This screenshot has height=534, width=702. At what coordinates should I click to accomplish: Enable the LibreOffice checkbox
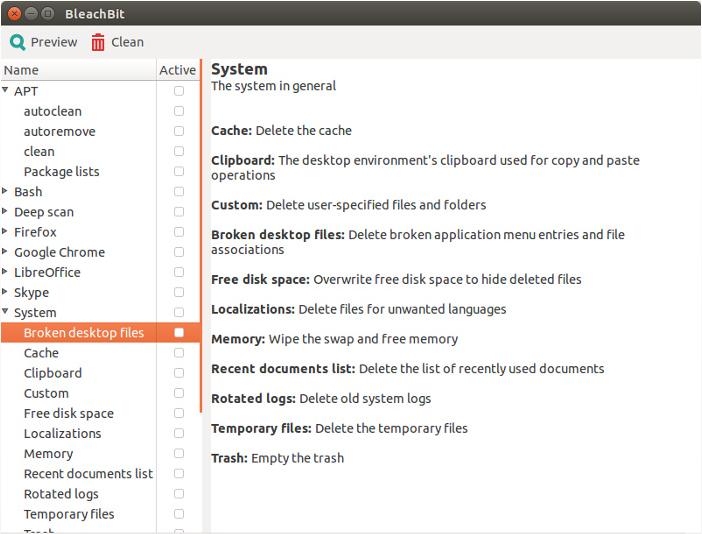coord(179,272)
